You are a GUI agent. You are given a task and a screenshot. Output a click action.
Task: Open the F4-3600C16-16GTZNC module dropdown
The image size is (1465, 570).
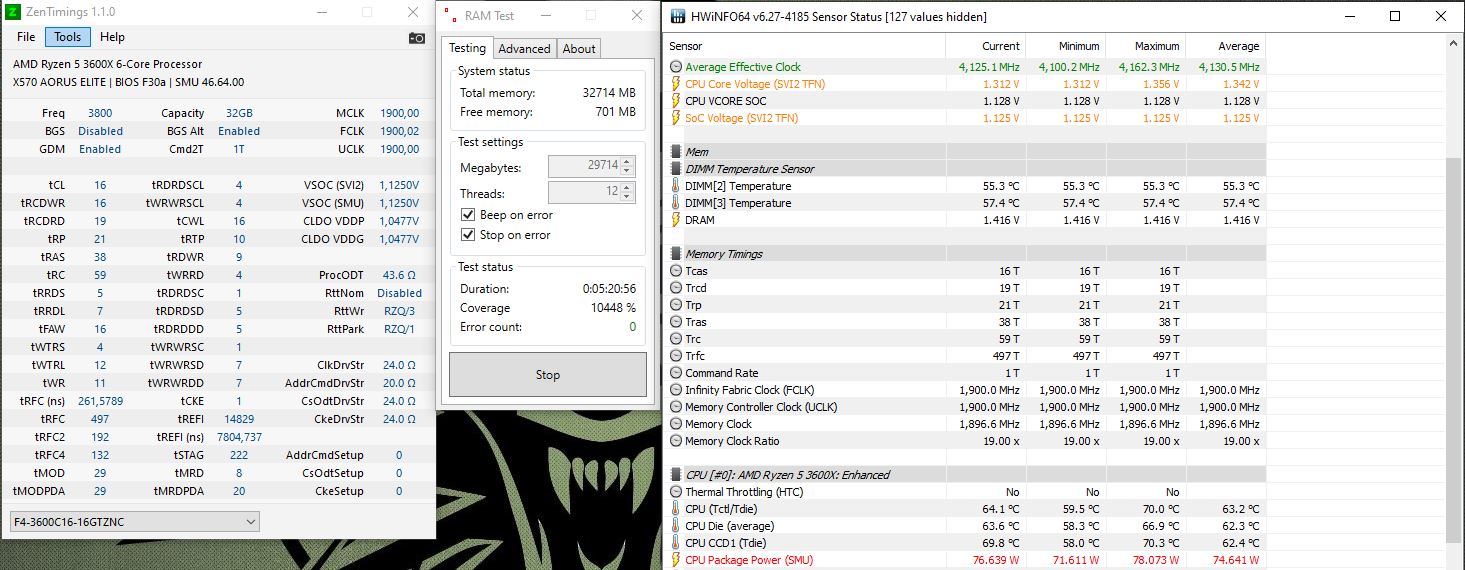point(134,521)
